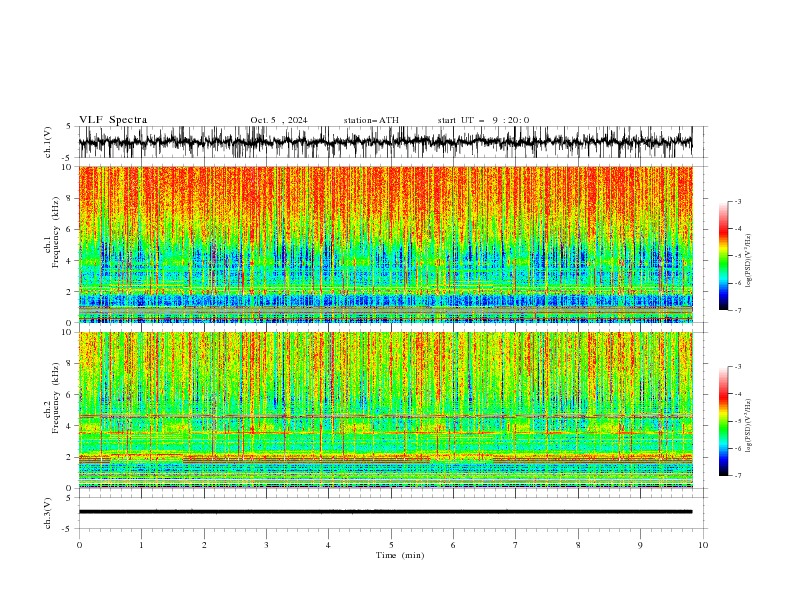Viewport: 792px width, 612px height.
Task: Click the ch.2 colorbar "log(PSD)(V²/Hz)" label
Action: click(748, 426)
